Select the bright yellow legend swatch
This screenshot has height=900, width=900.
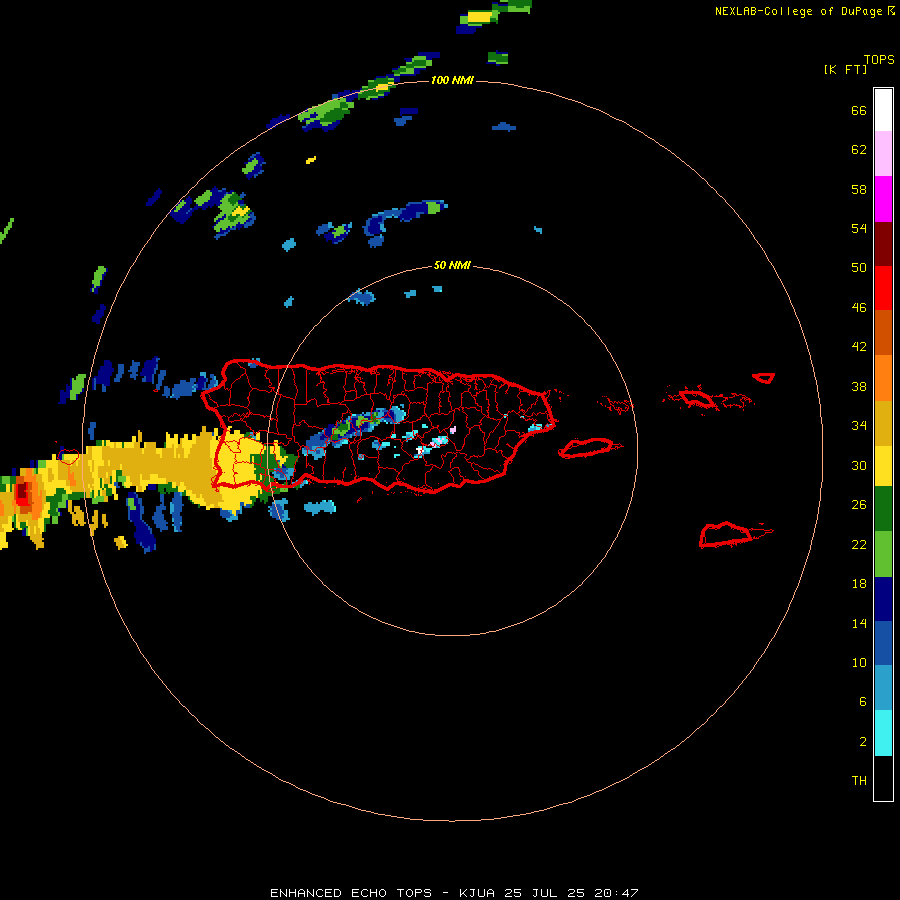883,466
